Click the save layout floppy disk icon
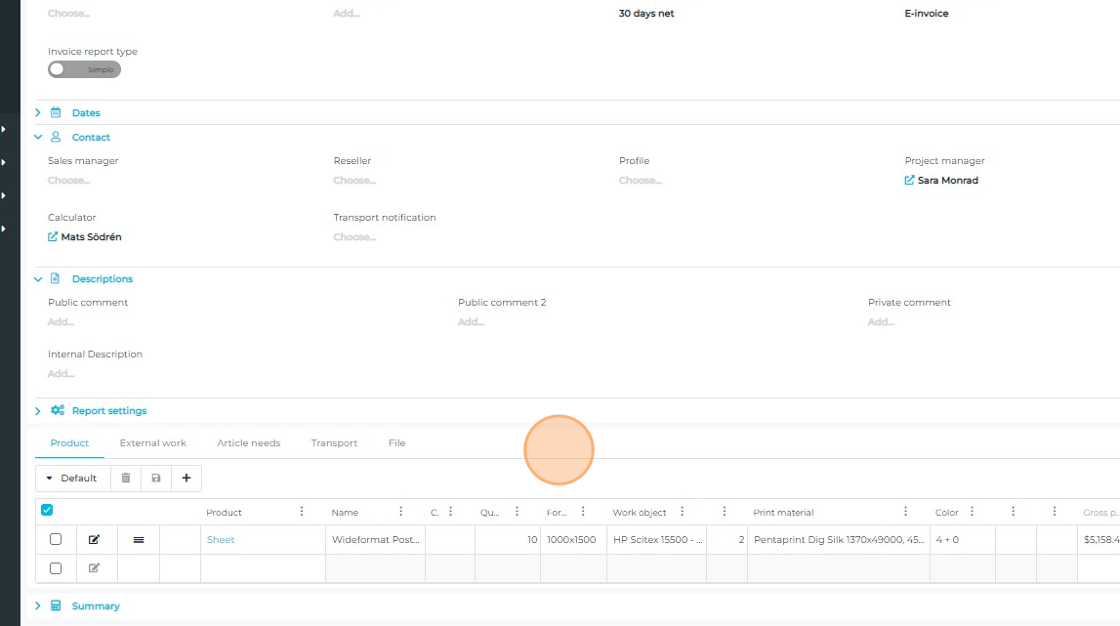Image resolution: width=1120 pixels, height=626 pixels. click(x=156, y=478)
